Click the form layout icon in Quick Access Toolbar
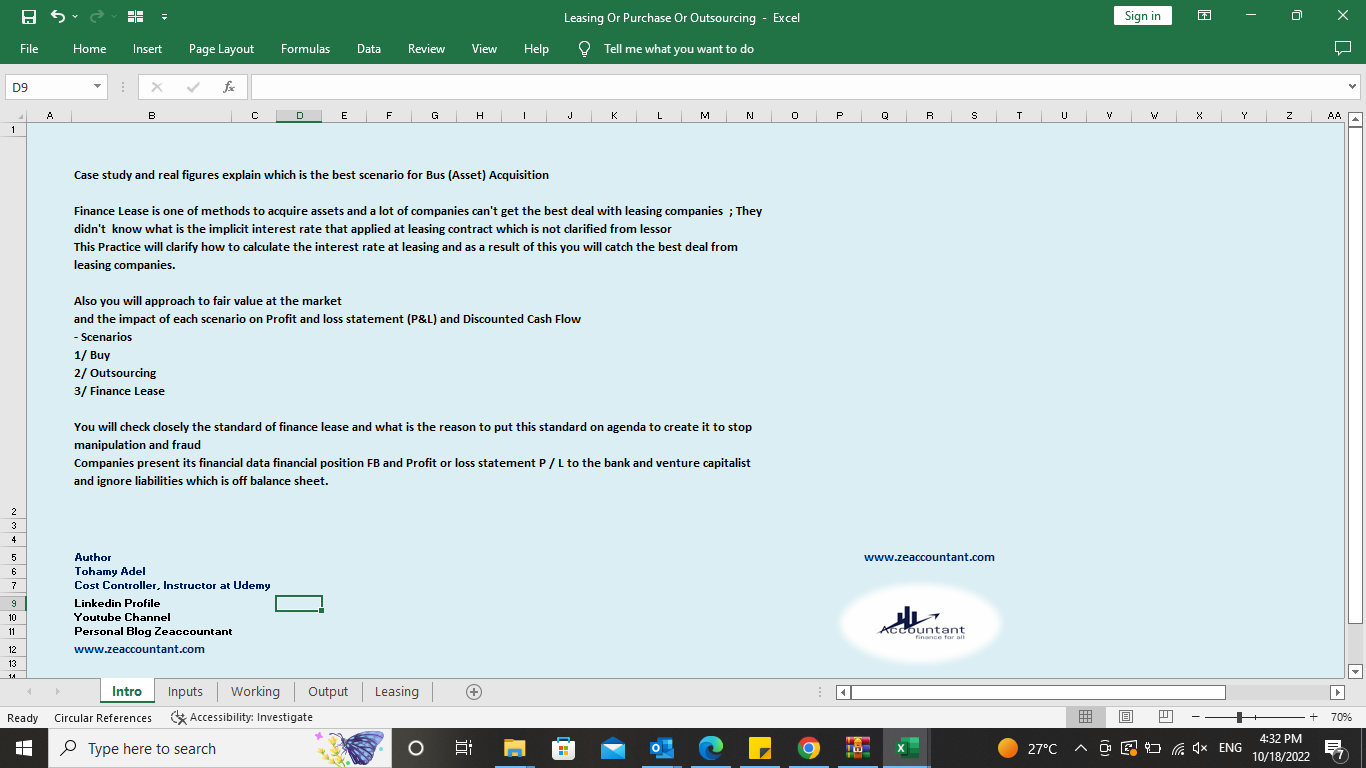 click(x=135, y=16)
